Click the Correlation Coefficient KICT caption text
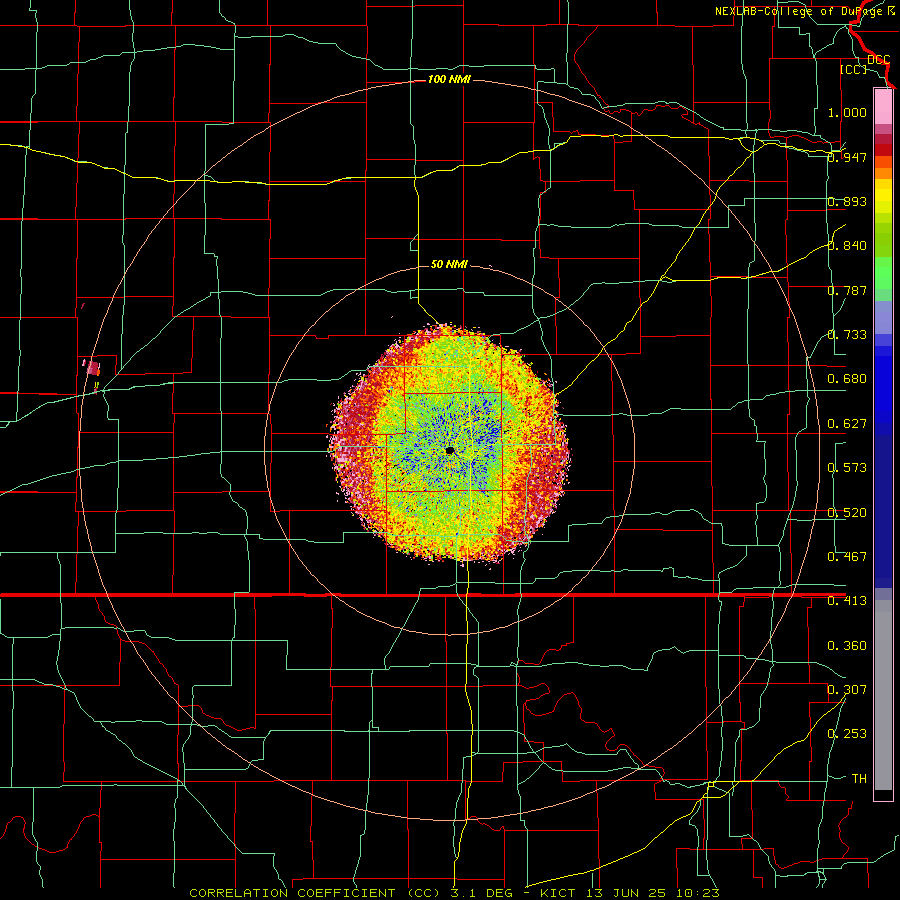This screenshot has height=900, width=900. click(454, 893)
